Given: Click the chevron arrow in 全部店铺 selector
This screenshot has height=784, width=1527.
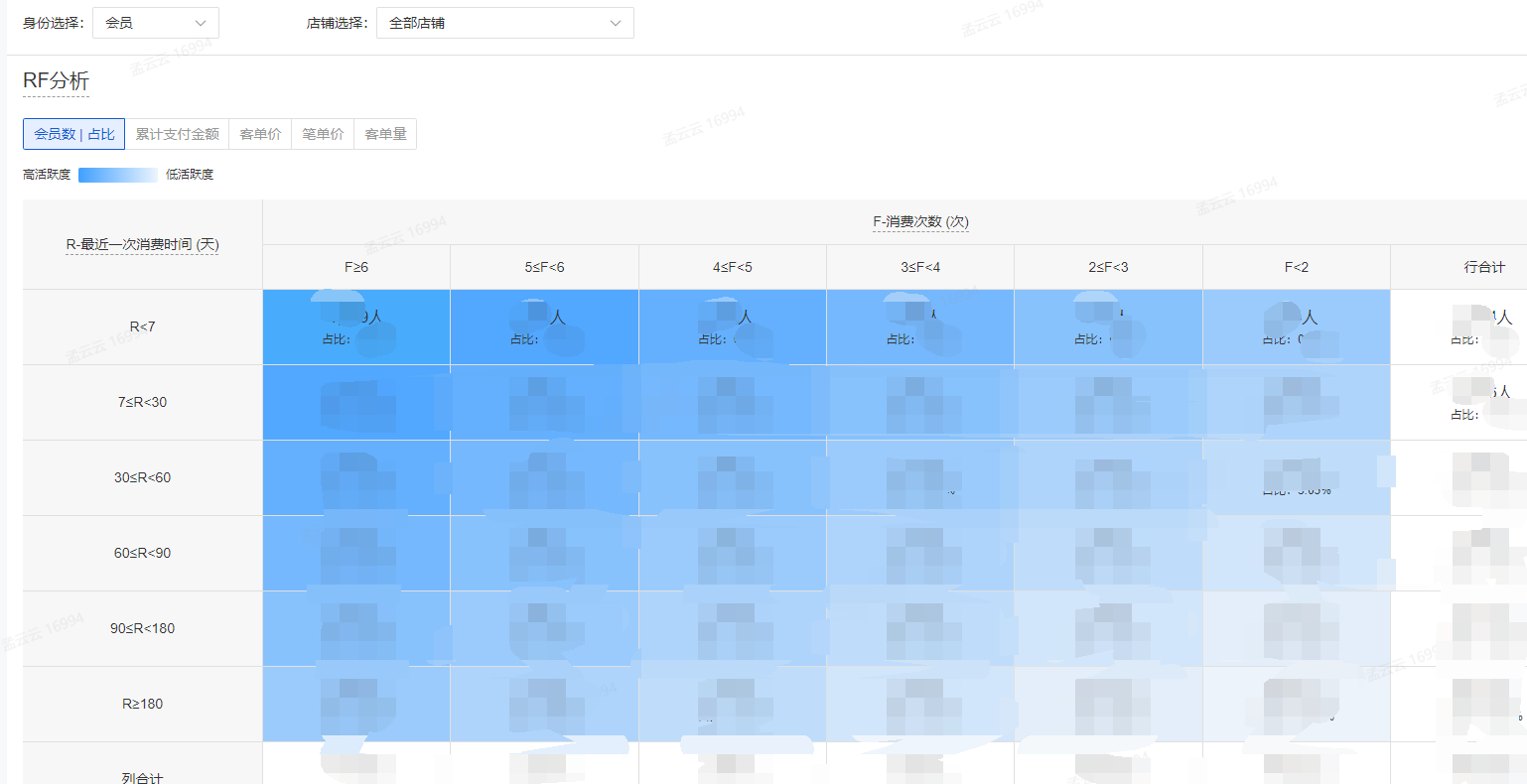Looking at the screenshot, I should click(x=616, y=23).
